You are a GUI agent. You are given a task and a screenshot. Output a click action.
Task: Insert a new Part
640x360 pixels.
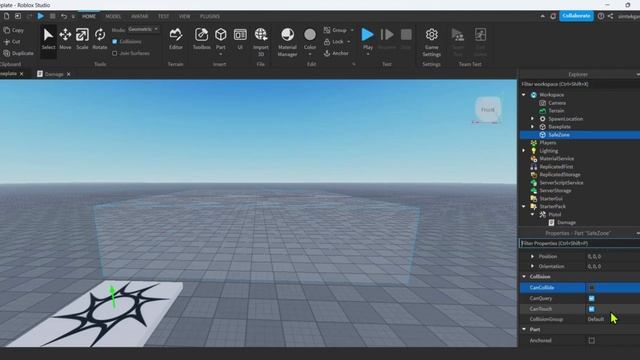tap(221, 37)
